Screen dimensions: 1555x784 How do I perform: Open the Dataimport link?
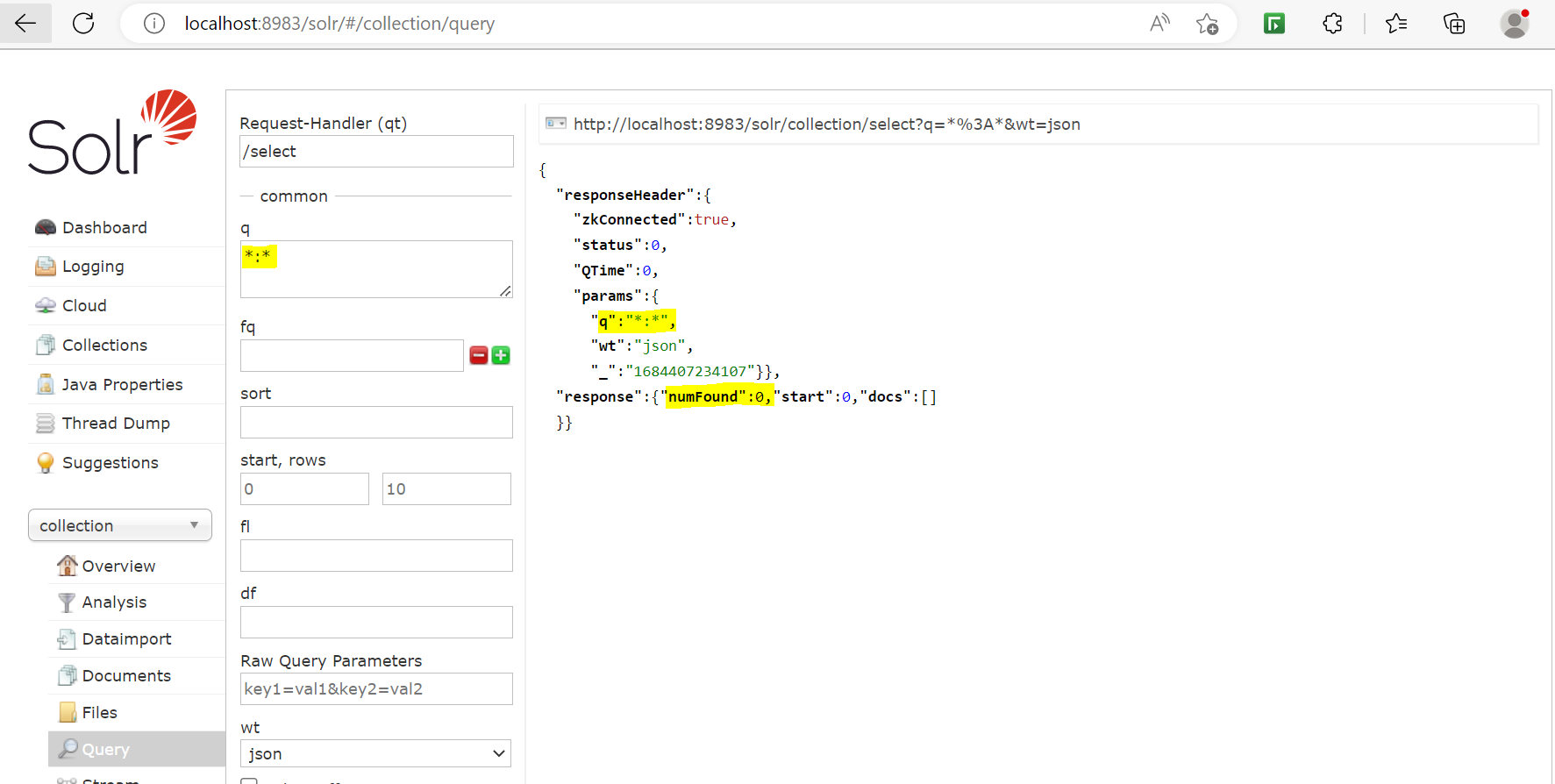click(x=126, y=639)
